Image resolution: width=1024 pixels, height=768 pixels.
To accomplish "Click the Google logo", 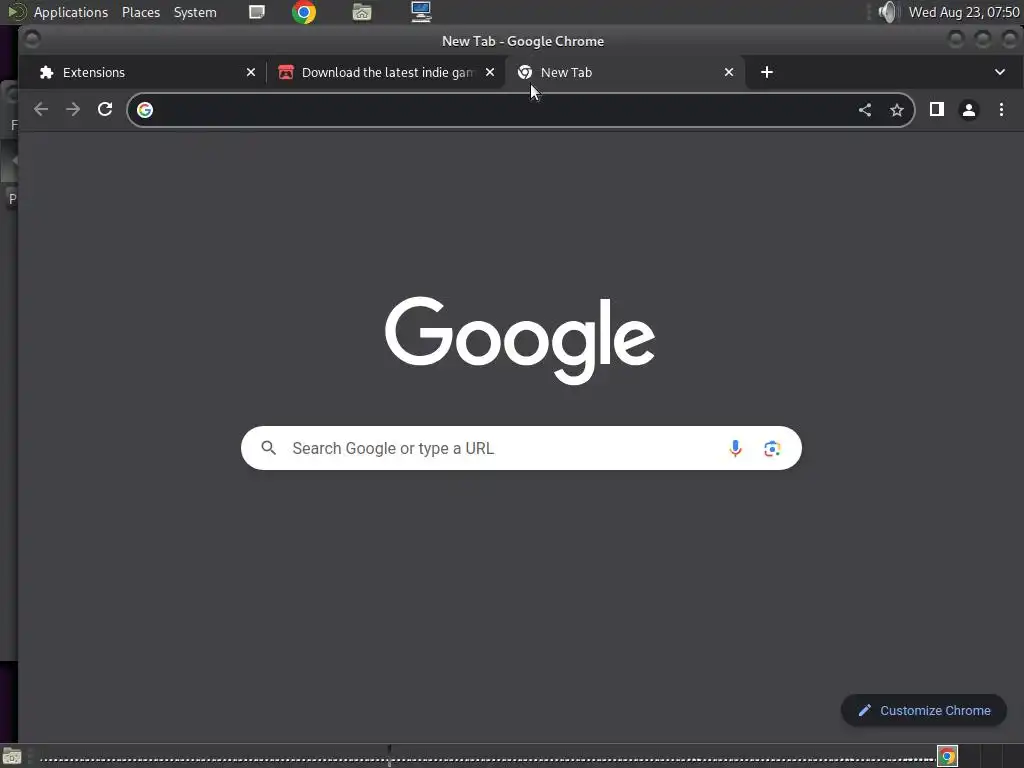I will coord(520,340).
